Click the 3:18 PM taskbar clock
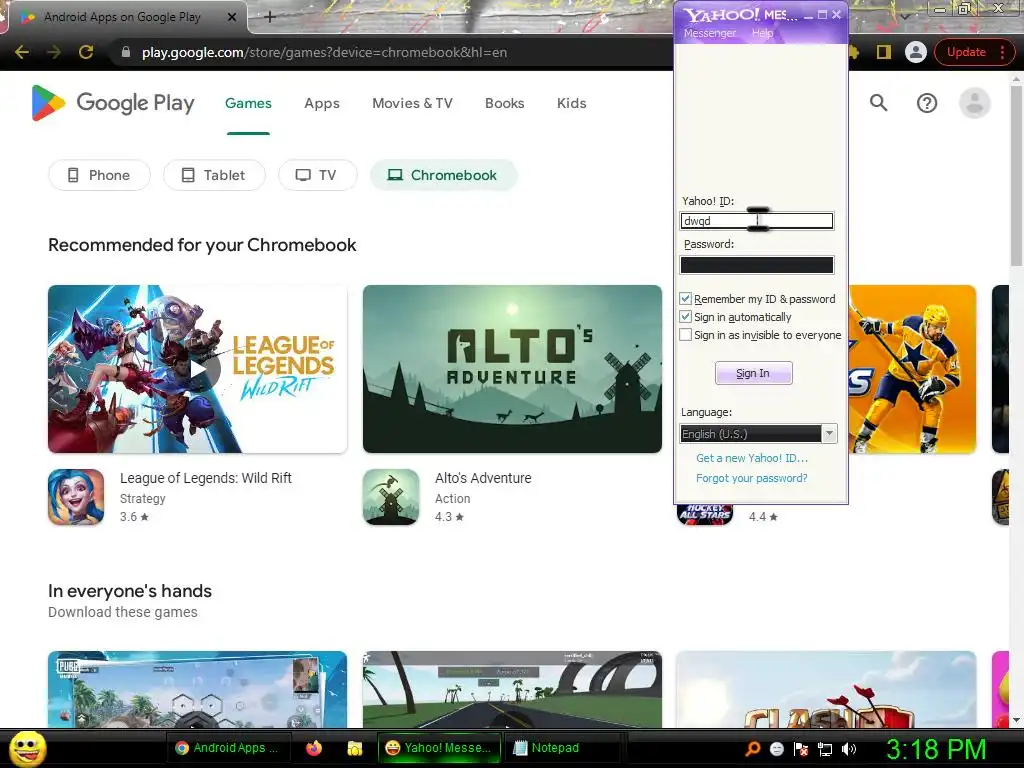Viewport: 1024px width, 768px height. click(936, 748)
